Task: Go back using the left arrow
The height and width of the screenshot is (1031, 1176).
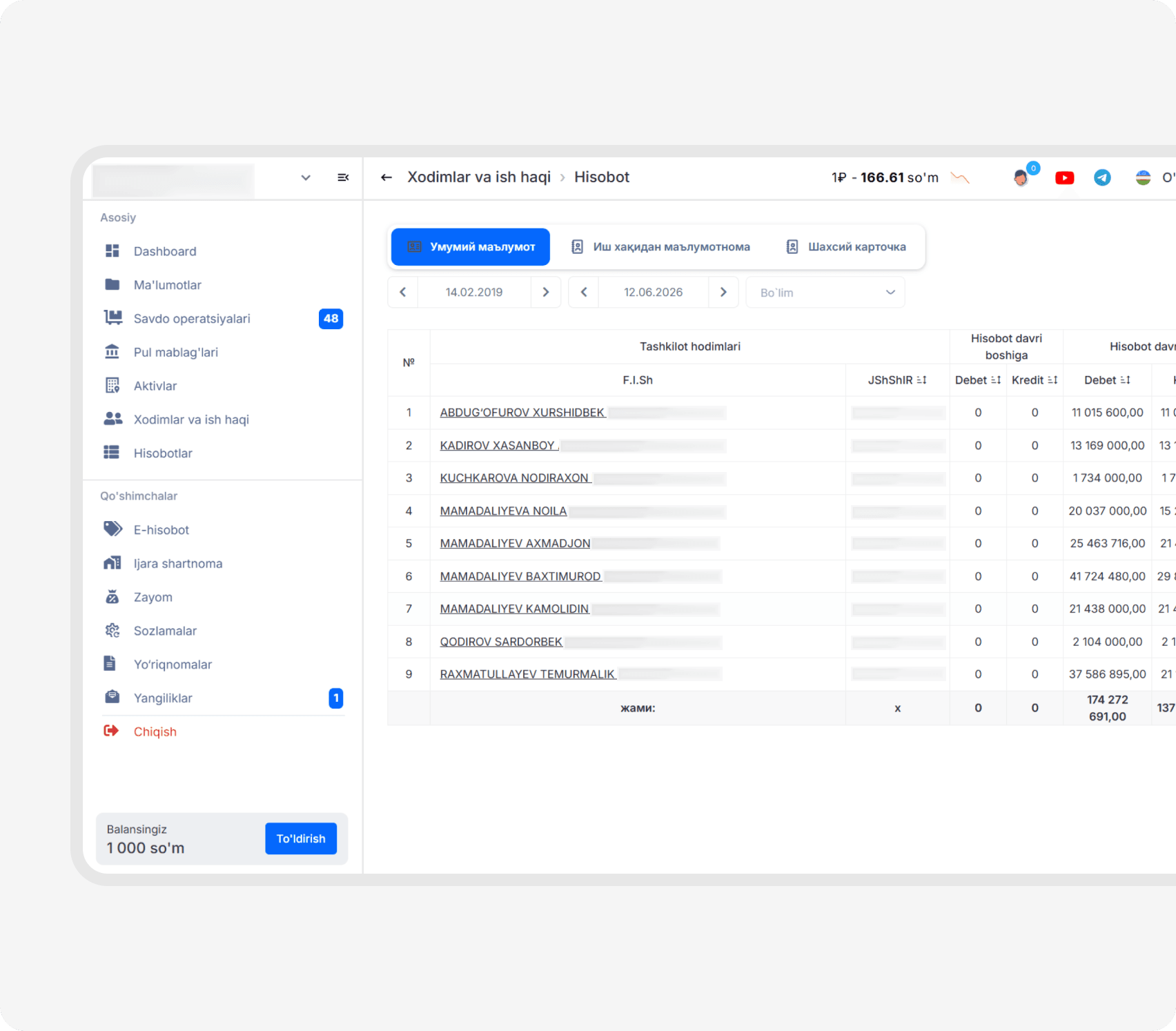Action: (x=386, y=177)
